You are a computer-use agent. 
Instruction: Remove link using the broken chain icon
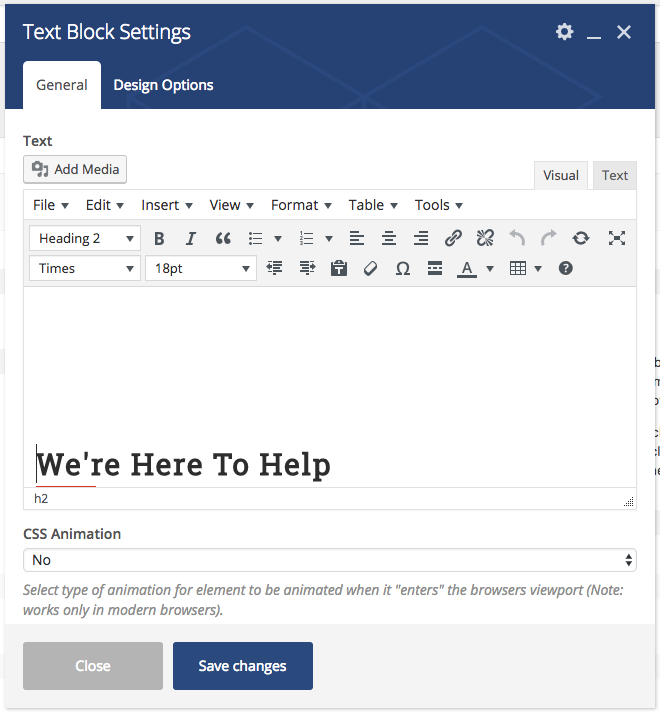click(485, 238)
